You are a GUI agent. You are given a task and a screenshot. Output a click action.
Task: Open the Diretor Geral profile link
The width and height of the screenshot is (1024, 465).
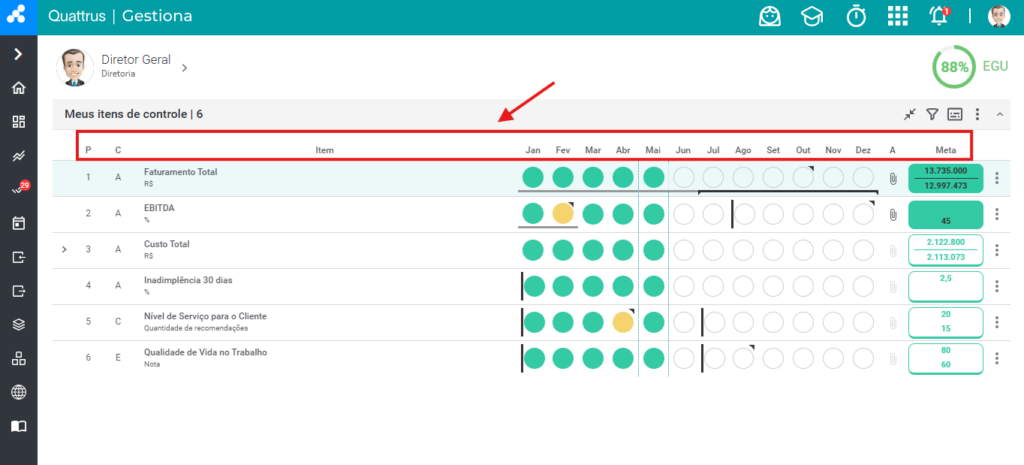136,66
